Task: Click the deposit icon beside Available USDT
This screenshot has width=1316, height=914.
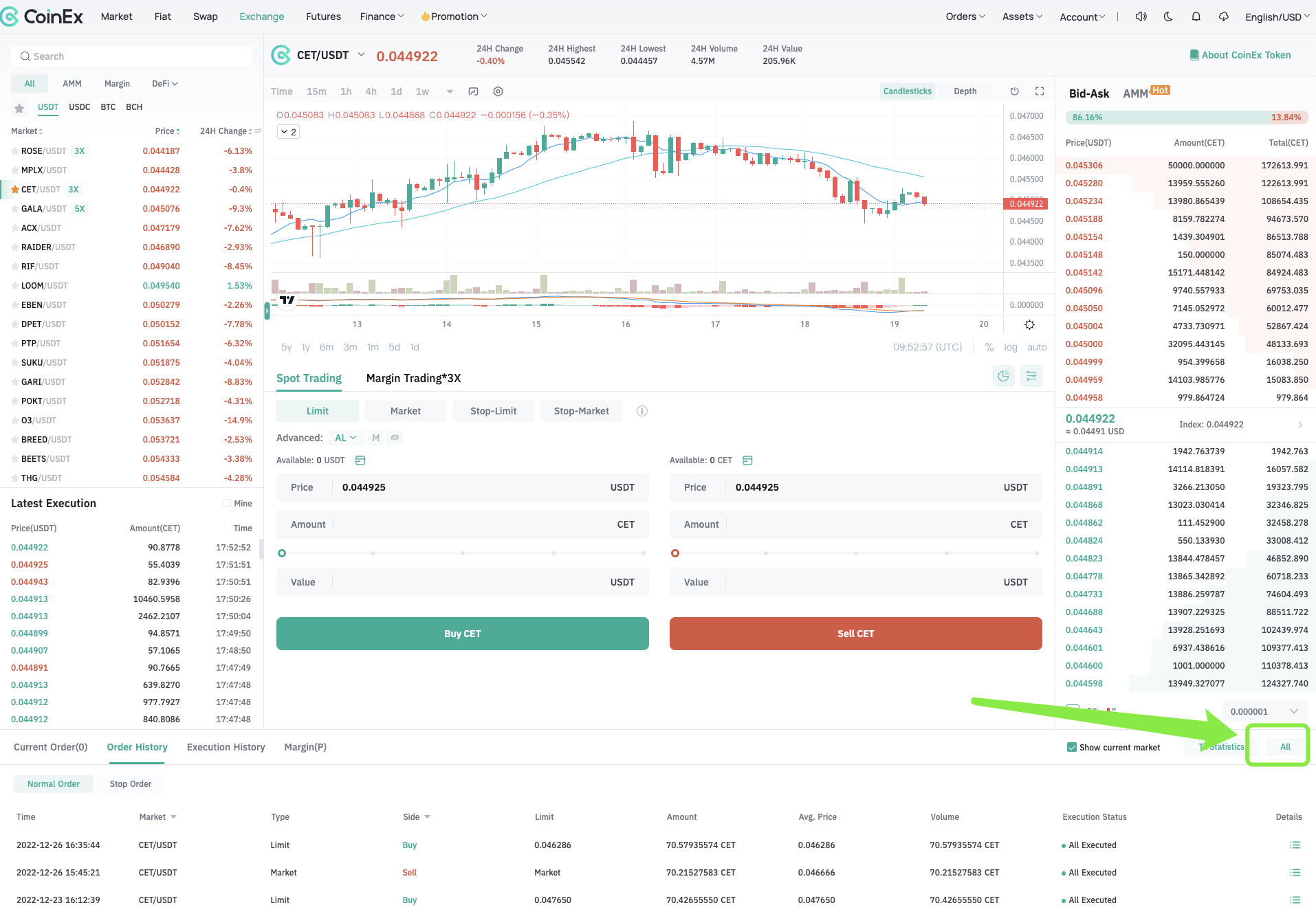Action: coord(360,460)
